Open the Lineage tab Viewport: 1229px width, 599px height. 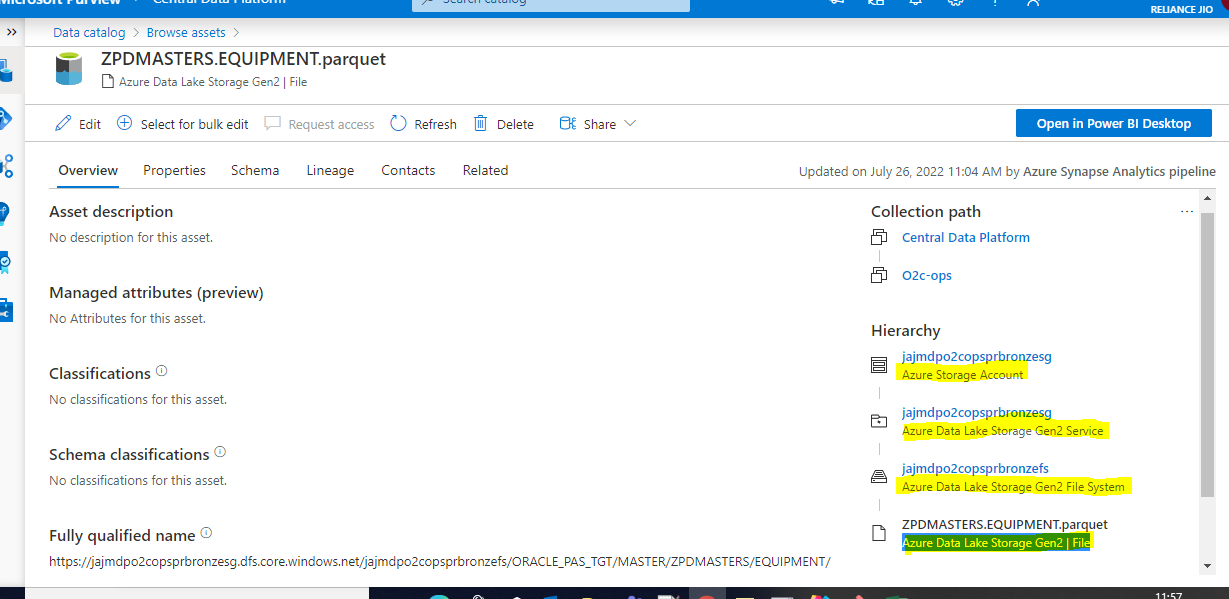pyautogui.click(x=330, y=171)
